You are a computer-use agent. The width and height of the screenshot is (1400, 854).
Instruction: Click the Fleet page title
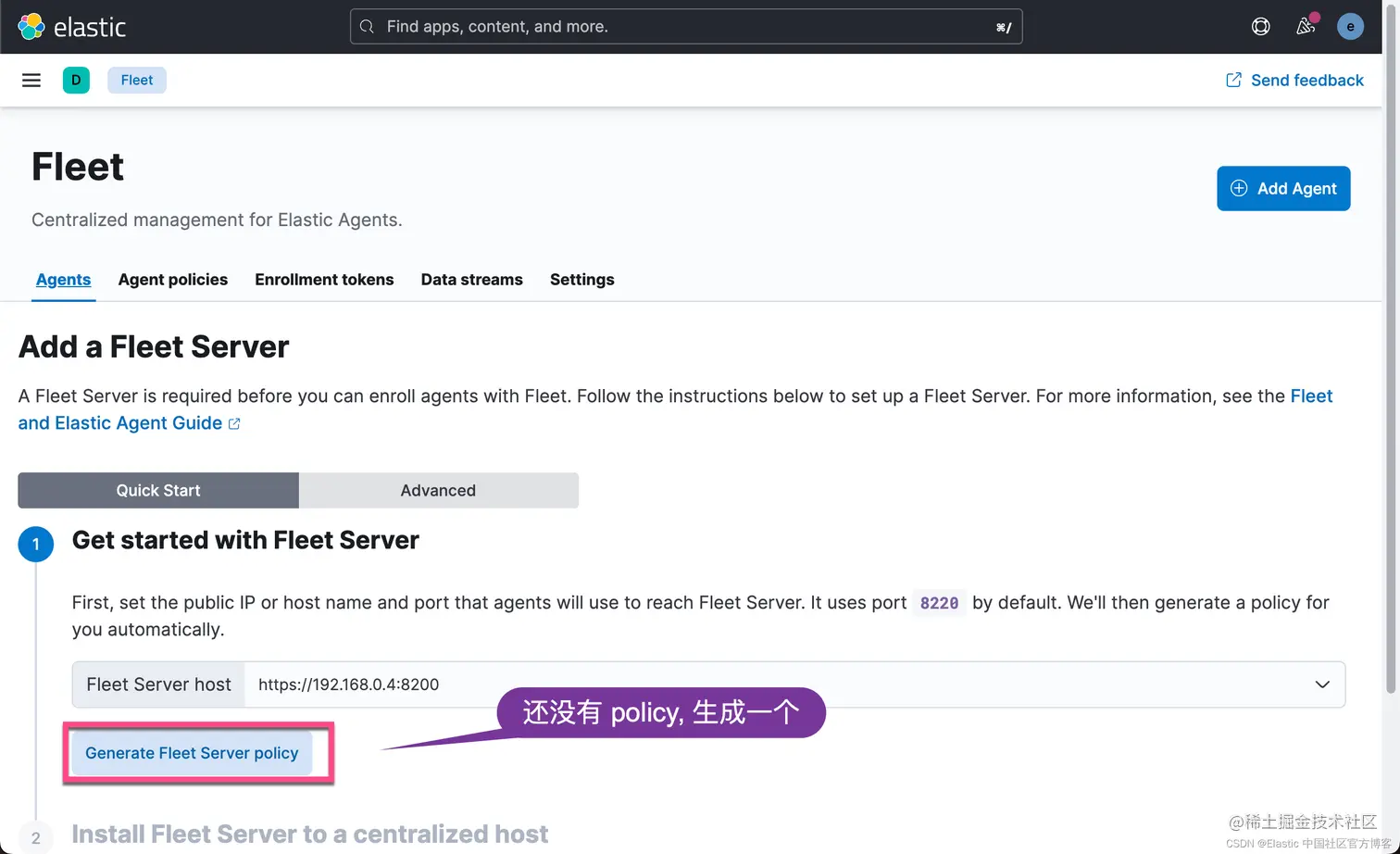[x=78, y=167]
